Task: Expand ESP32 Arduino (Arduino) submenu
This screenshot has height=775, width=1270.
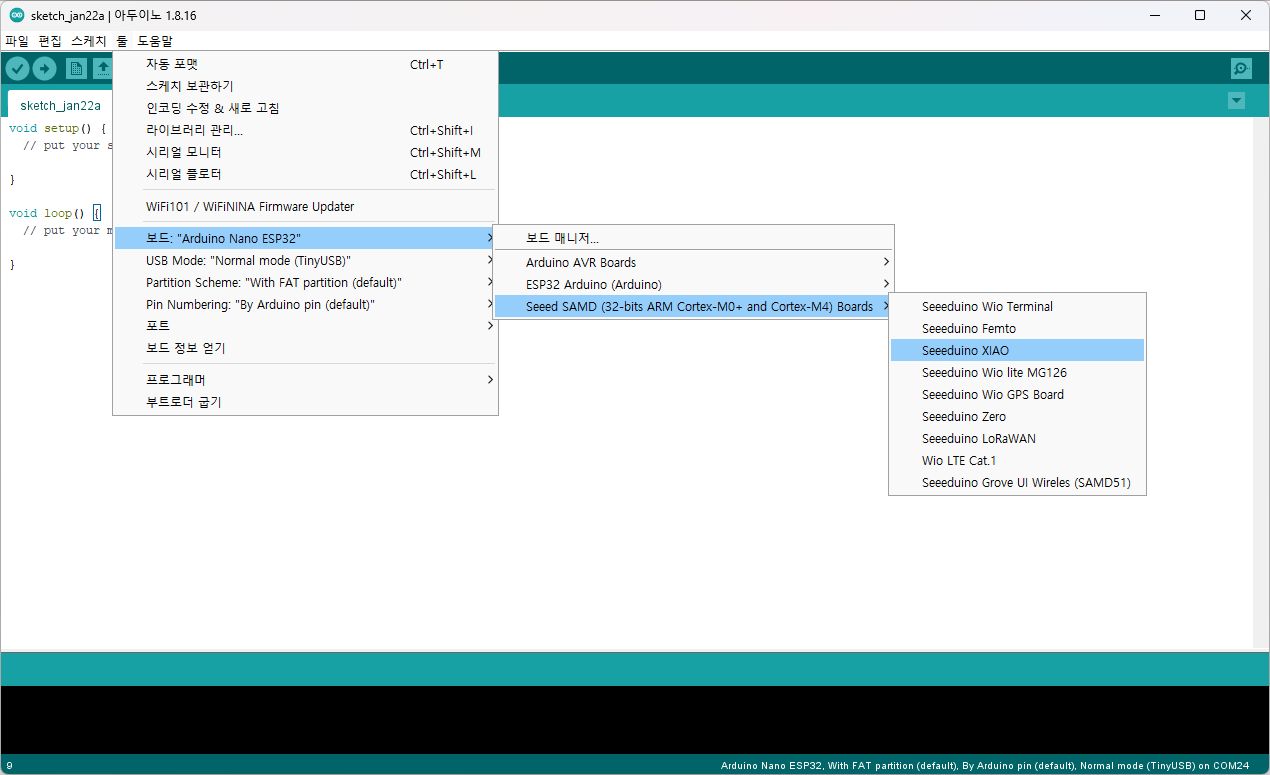Action: (694, 284)
